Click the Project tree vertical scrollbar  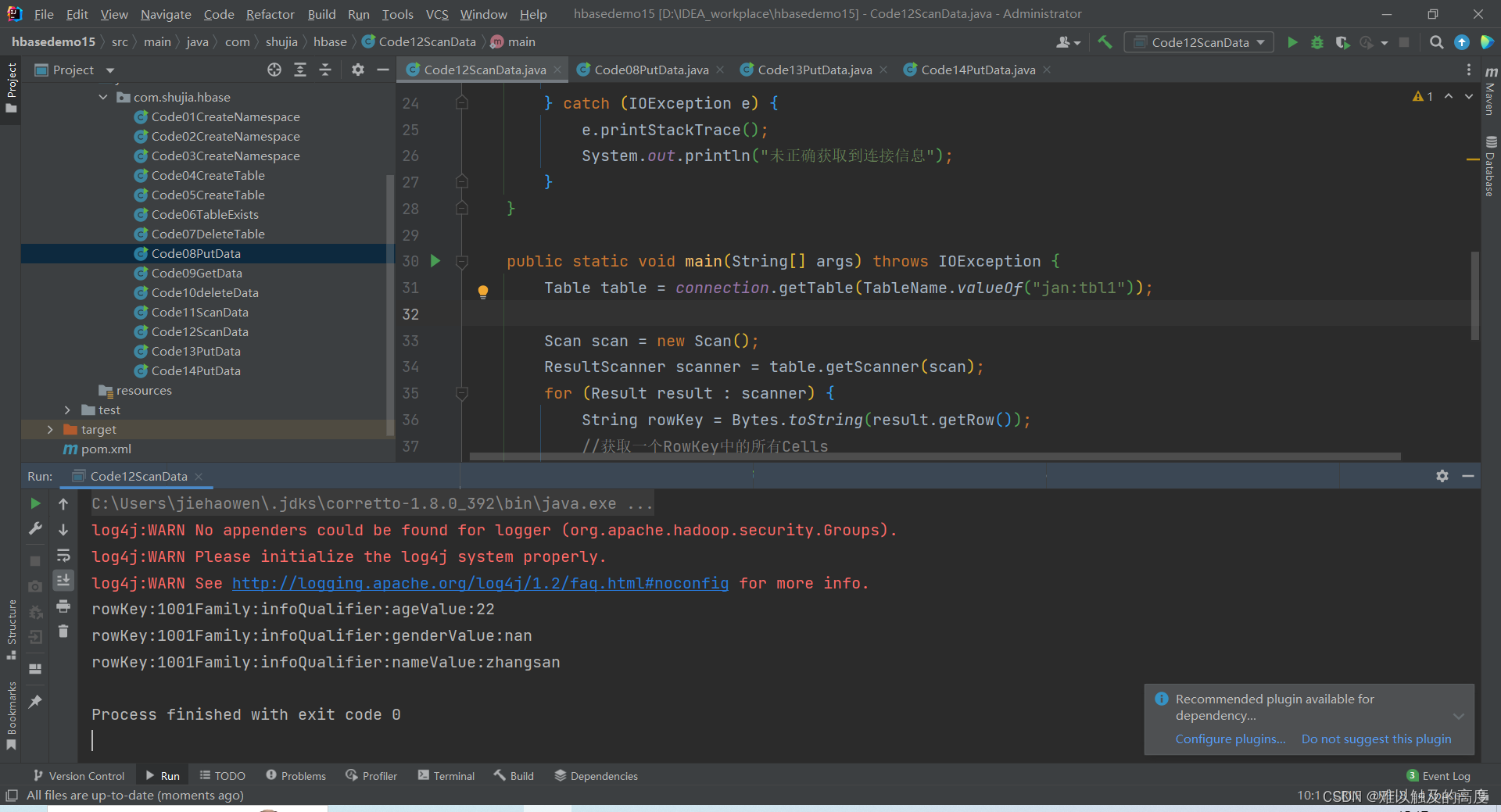pyautogui.click(x=390, y=305)
